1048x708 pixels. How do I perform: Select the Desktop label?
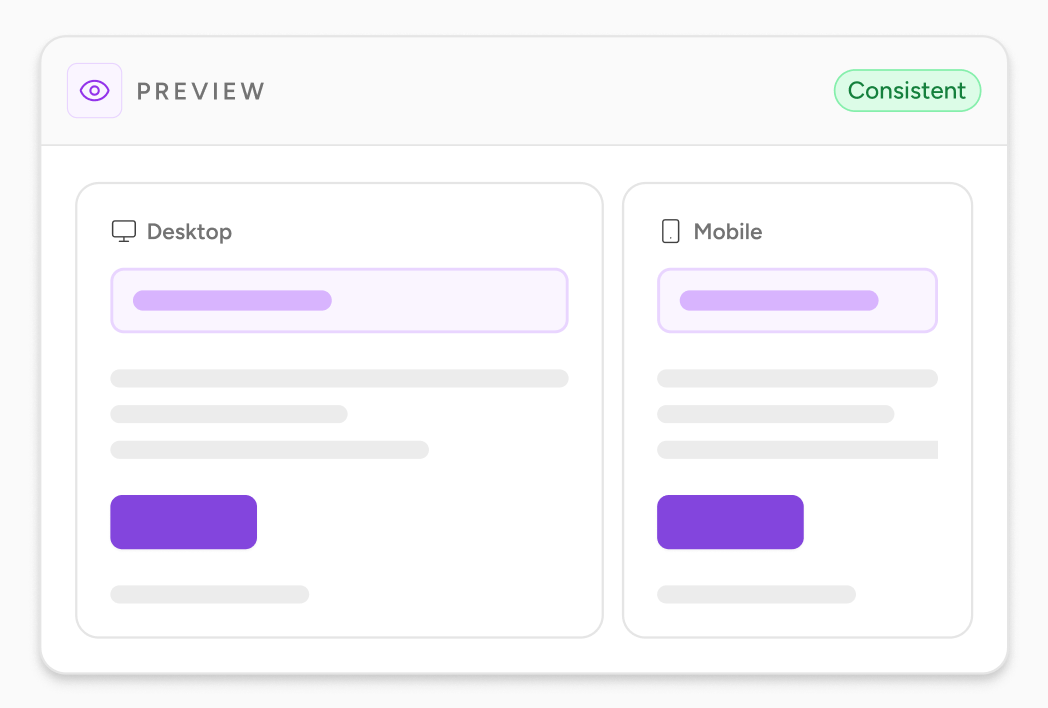pos(189,231)
